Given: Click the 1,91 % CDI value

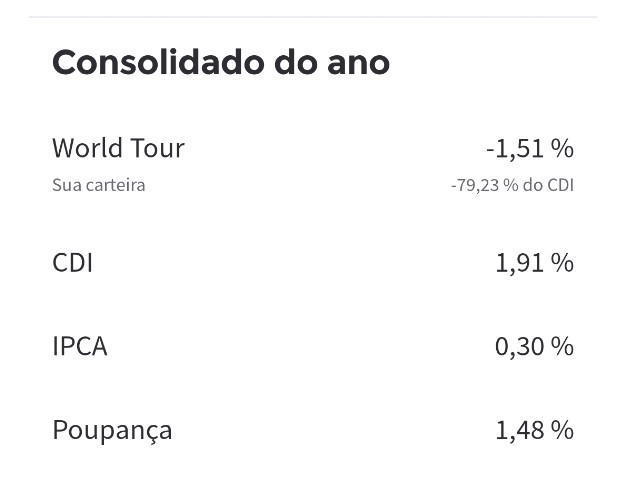Looking at the screenshot, I should click(535, 263).
